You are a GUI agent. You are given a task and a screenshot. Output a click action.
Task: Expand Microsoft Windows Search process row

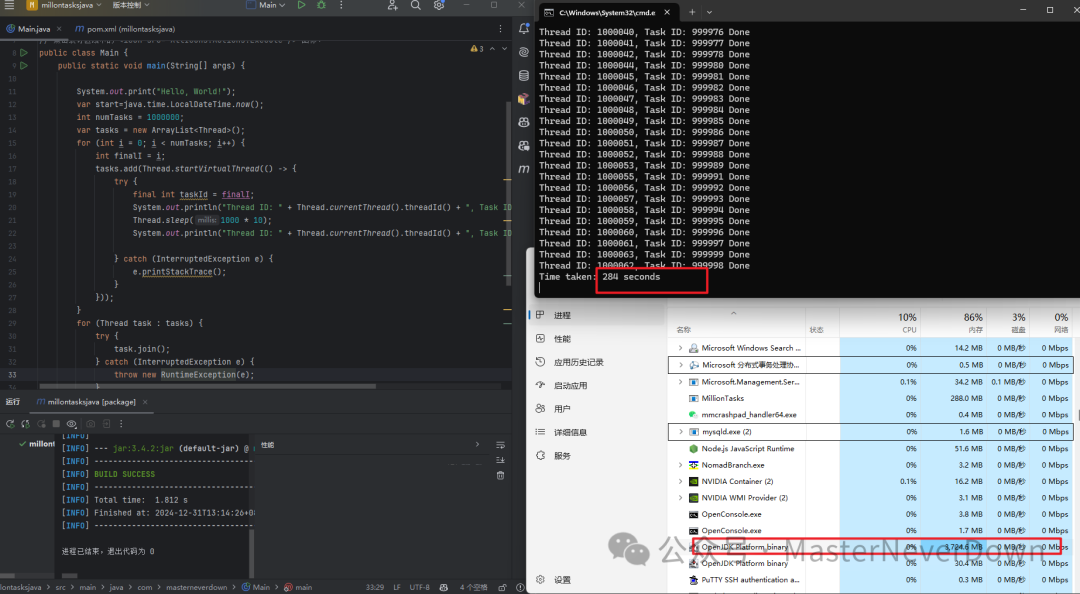coord(681,348)
